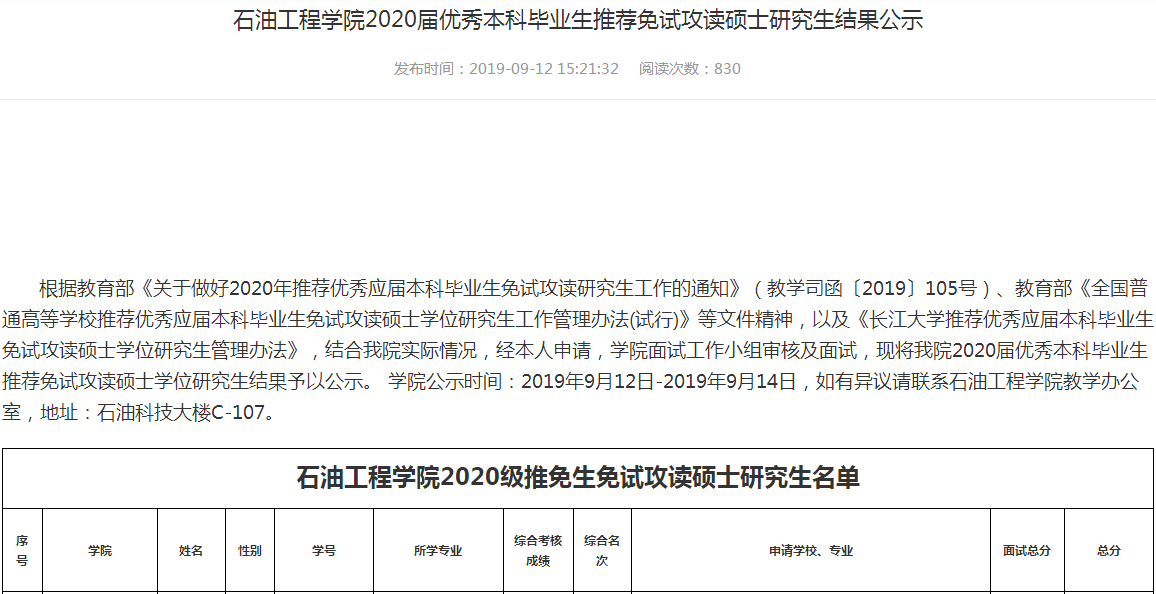Select the 姓名 column header
Image resolution: width=1156 pixels, height=594 pixels.
191,550
